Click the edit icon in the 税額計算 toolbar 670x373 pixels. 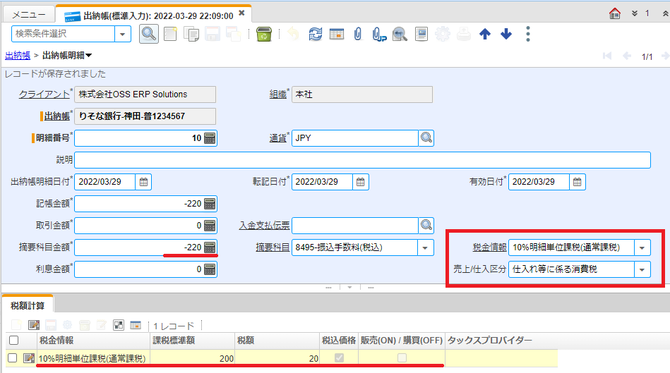[34, 325]
